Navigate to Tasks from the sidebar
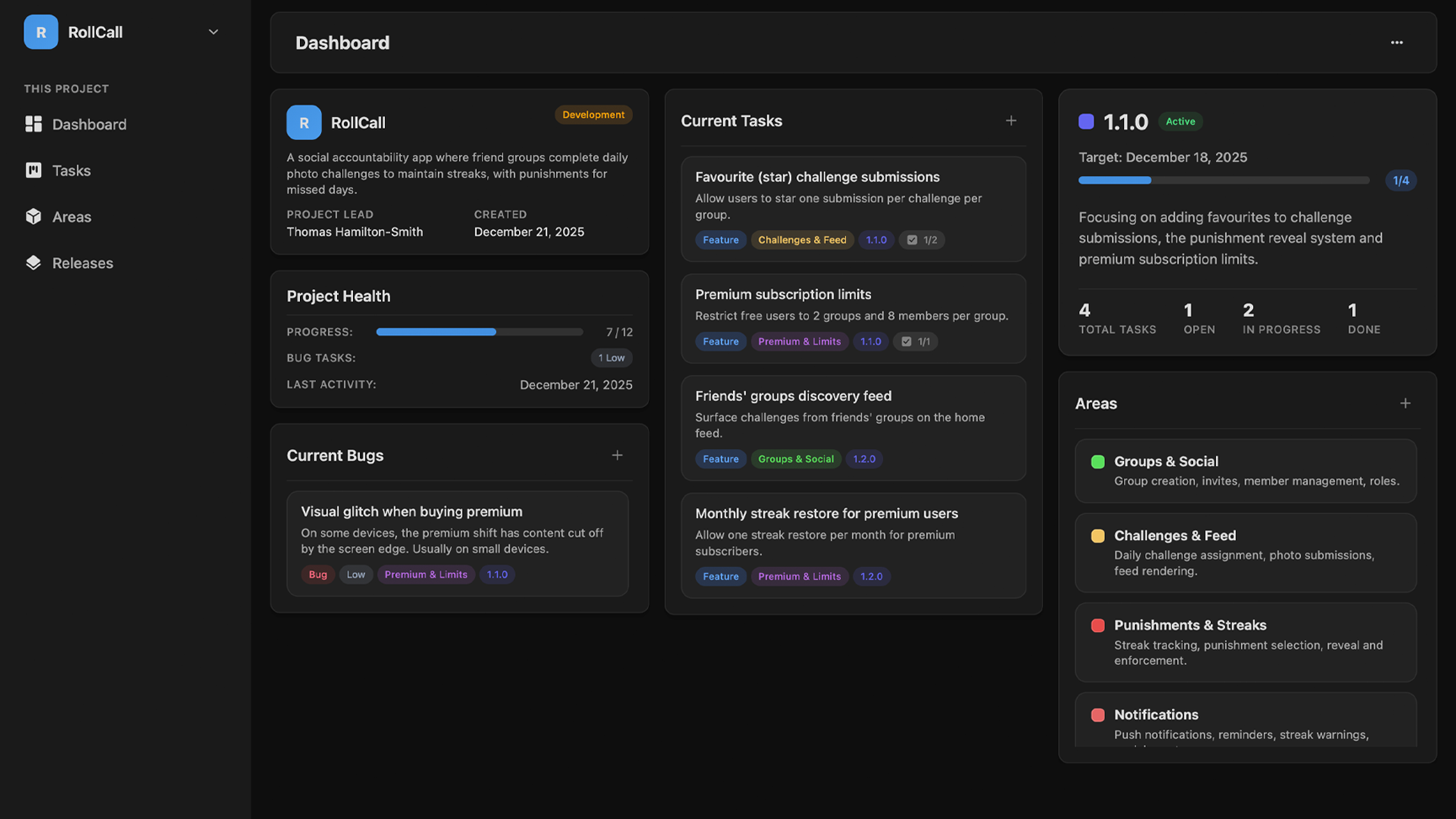The width and height of the screenshot is (1456, 819). point(72,170)
